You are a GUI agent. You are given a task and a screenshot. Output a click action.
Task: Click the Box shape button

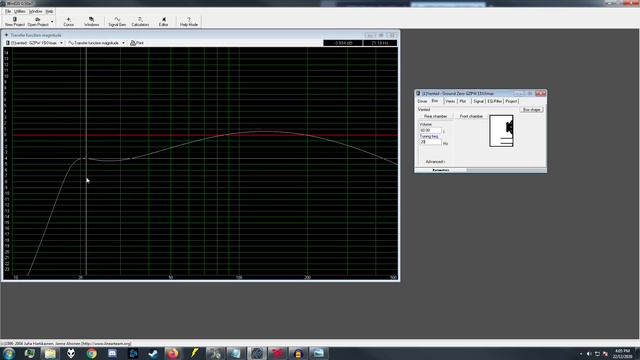[x=531, y=110]
